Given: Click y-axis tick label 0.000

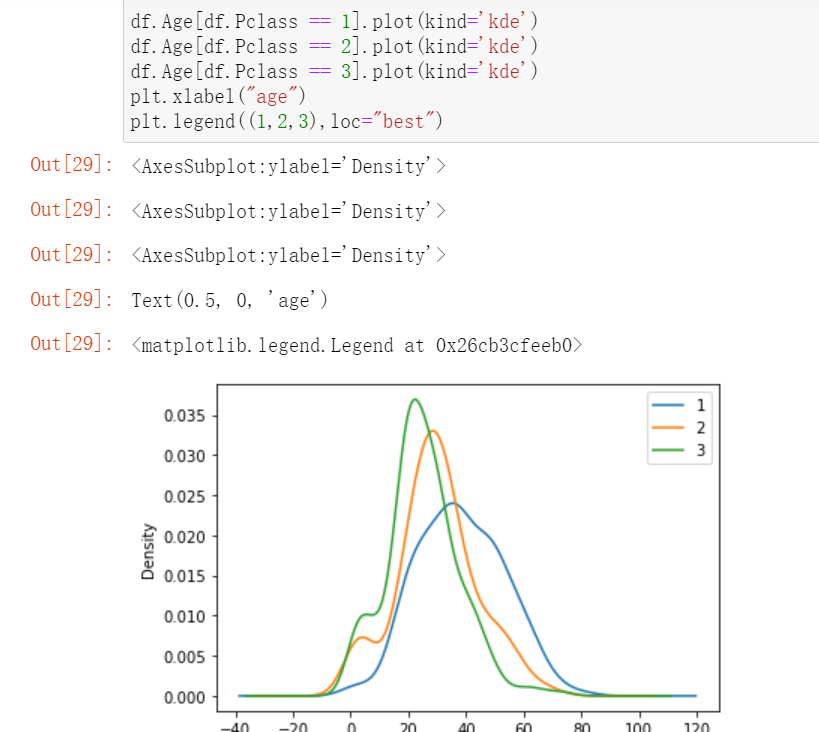Looking at the screenshot, I should click(184, 697).
